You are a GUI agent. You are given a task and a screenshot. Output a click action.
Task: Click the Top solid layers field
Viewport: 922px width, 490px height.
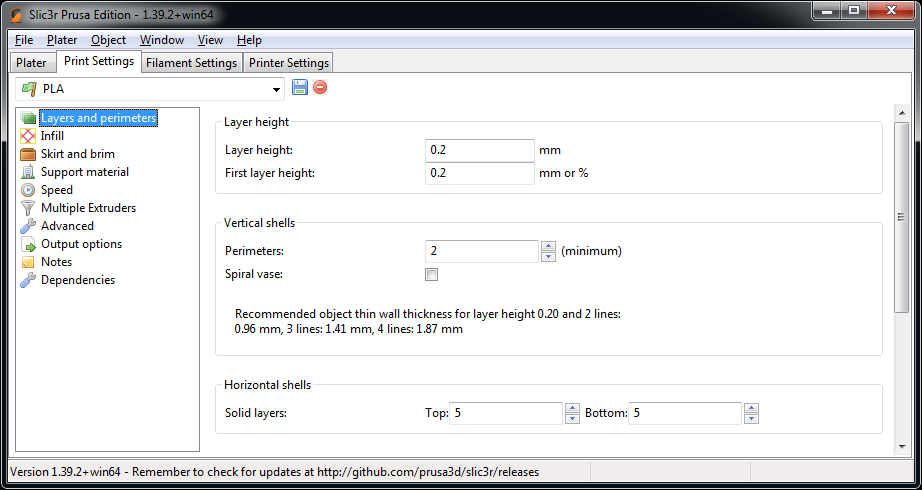click(x=506, y=414)
